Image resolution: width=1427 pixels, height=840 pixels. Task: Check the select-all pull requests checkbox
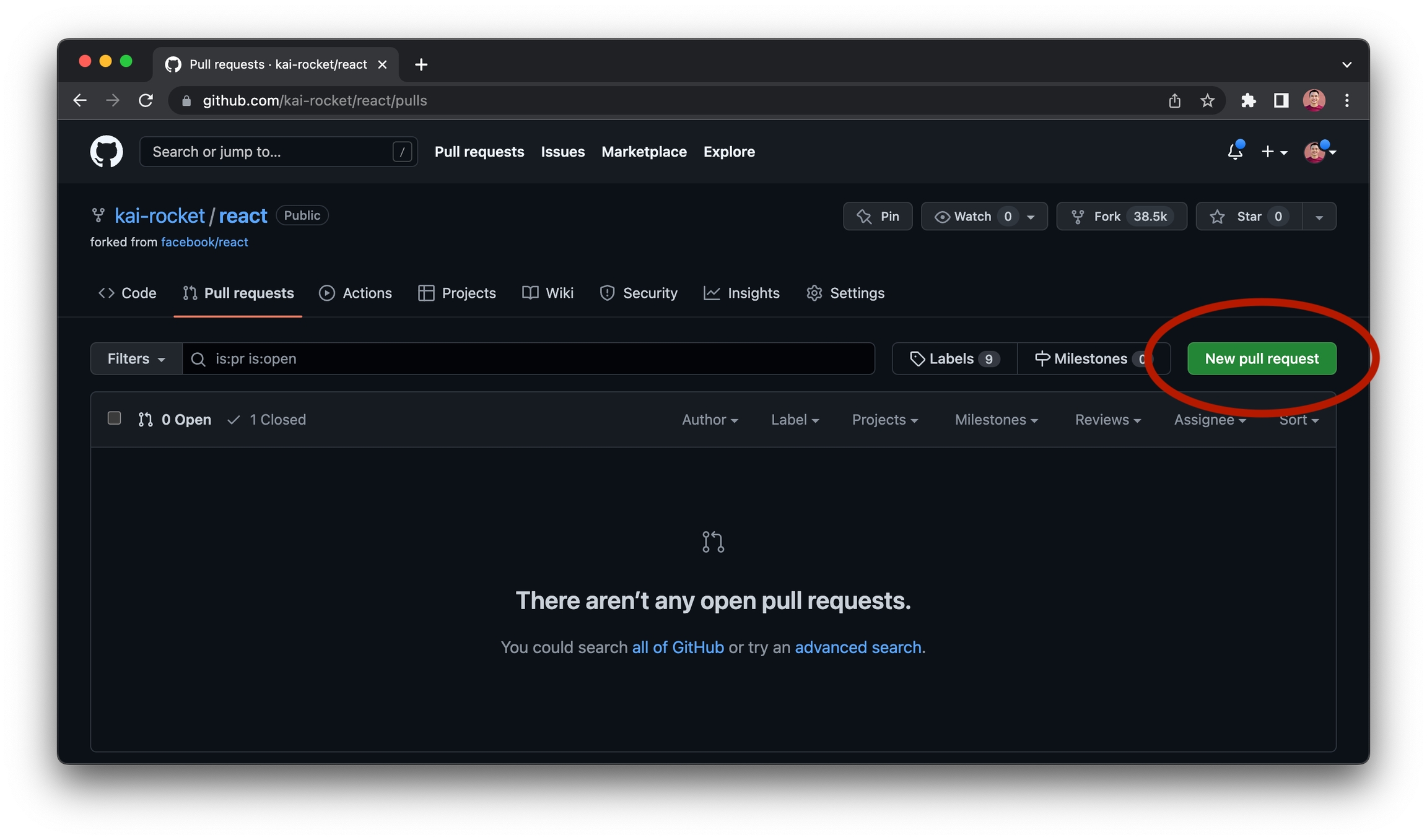(x=114, y=418)
